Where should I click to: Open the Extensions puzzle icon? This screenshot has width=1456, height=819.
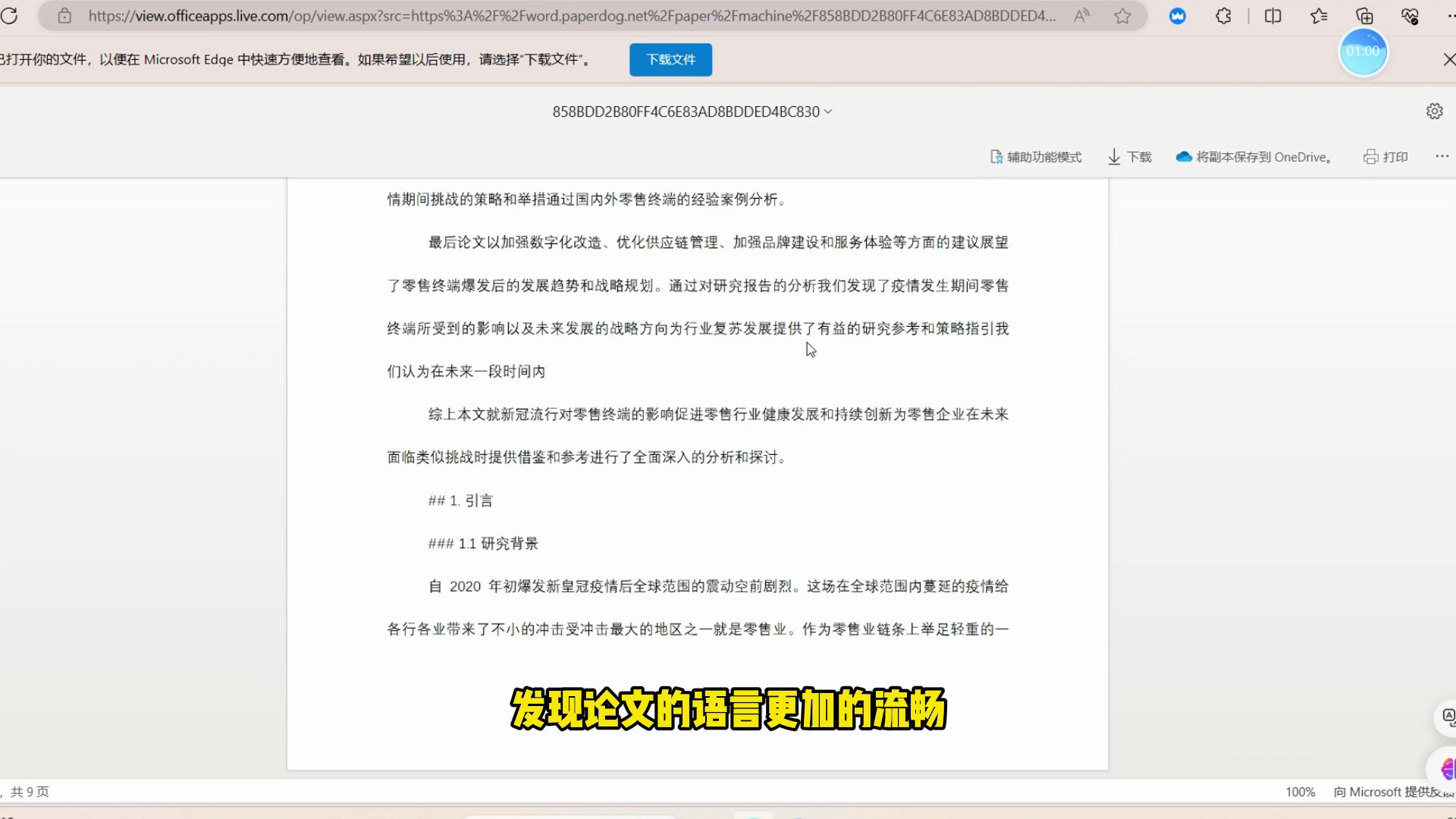click(x=1223, y=16)
